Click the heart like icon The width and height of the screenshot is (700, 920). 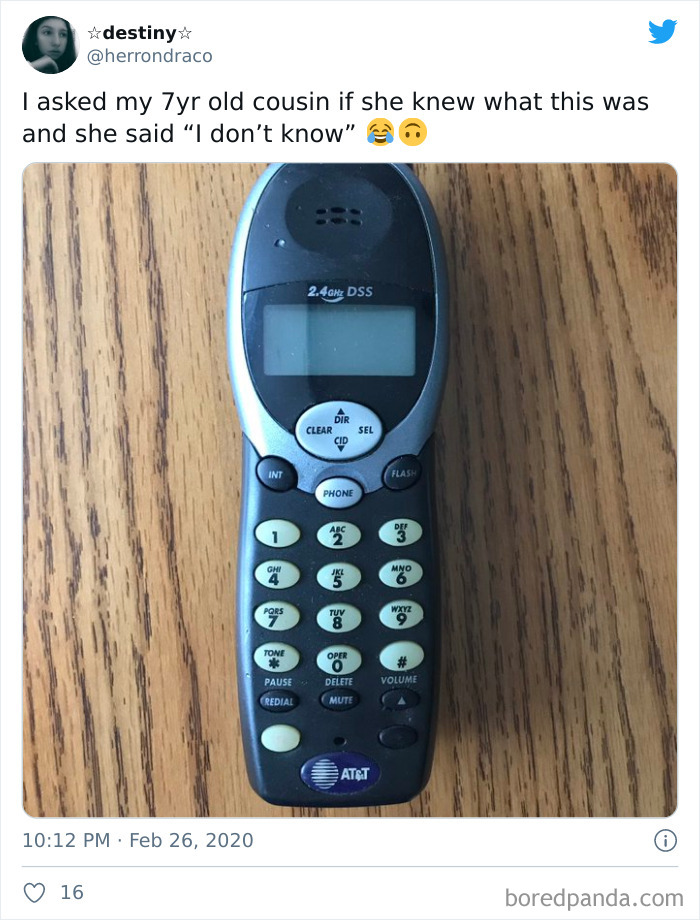(x=34, y=892)
